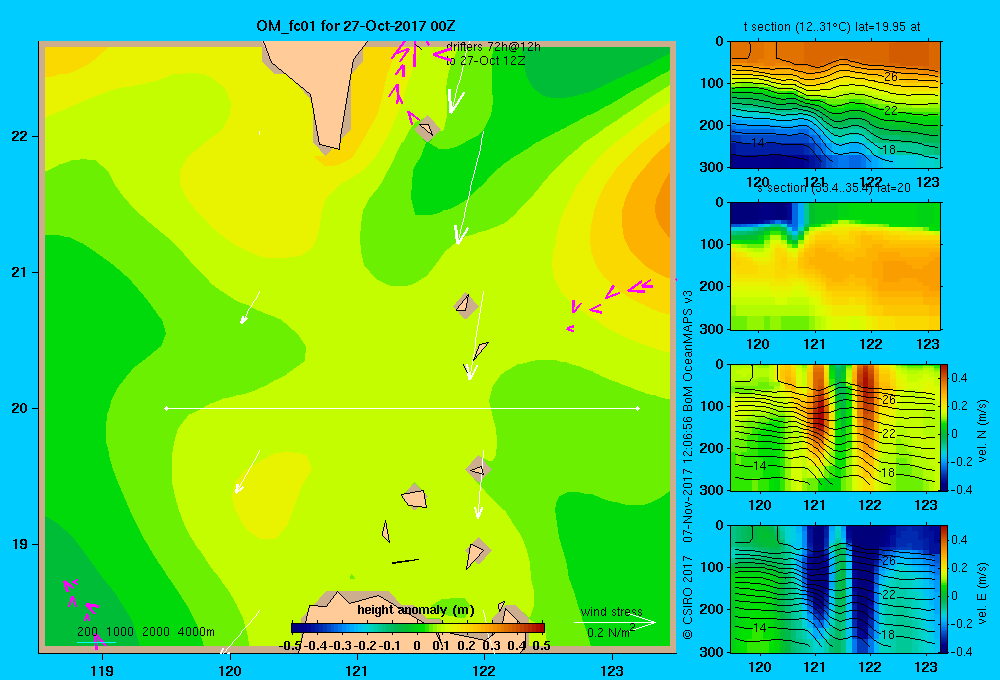Click longitude axis label 121 on main map
The image size is (1000, 680).
pyautogui.click(x=357, y=670)
